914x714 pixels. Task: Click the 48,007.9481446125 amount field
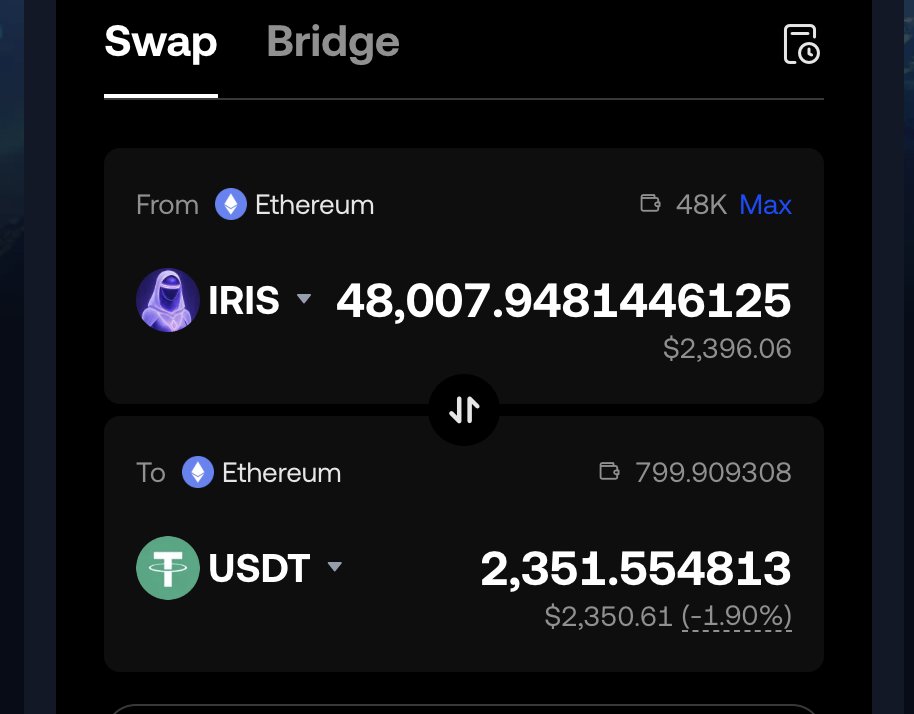564,300
